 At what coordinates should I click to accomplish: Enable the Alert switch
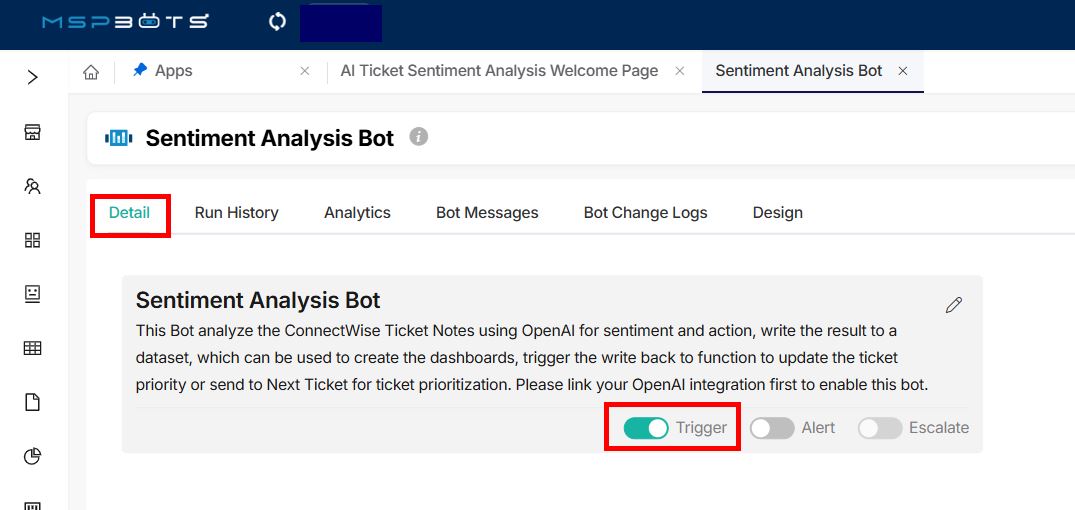coord(772,428)
